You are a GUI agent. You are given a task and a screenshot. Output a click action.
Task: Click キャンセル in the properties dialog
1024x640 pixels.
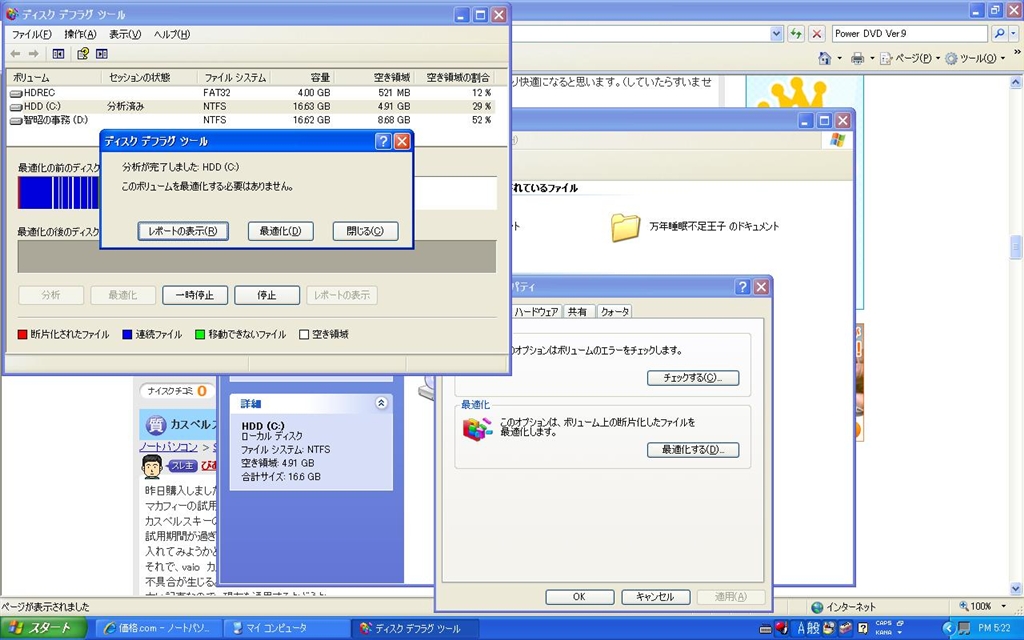pyautogui.click(x=655, y=597)
